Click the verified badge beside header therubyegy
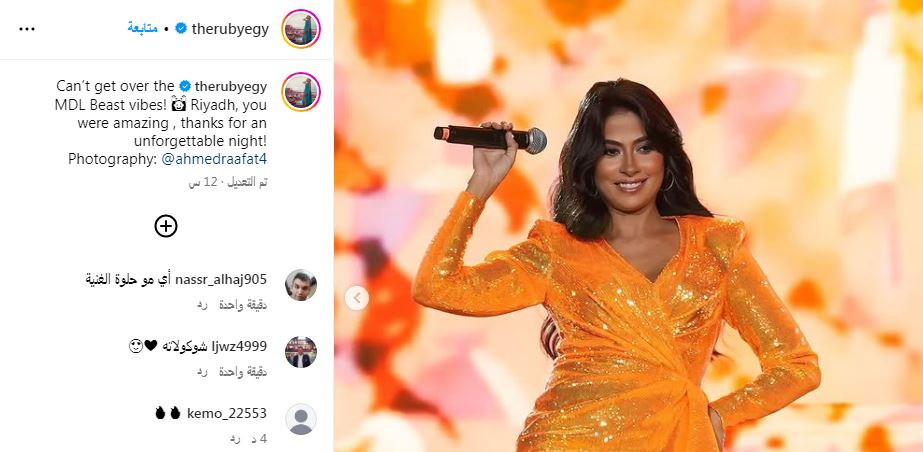This screenshot has height=452, width=923. [181, 28]
